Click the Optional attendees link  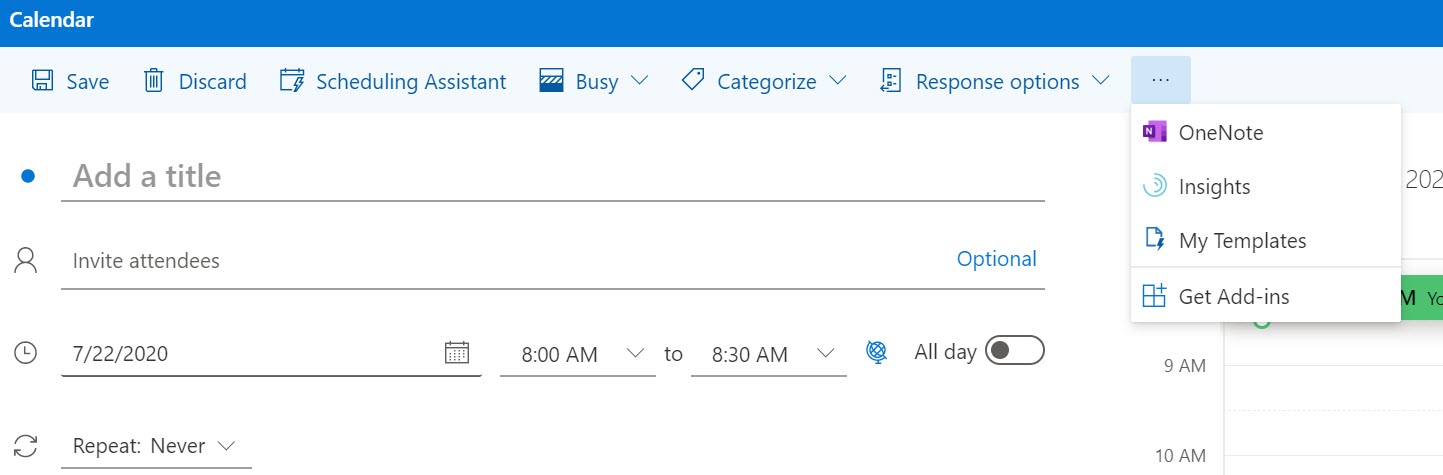996,259
